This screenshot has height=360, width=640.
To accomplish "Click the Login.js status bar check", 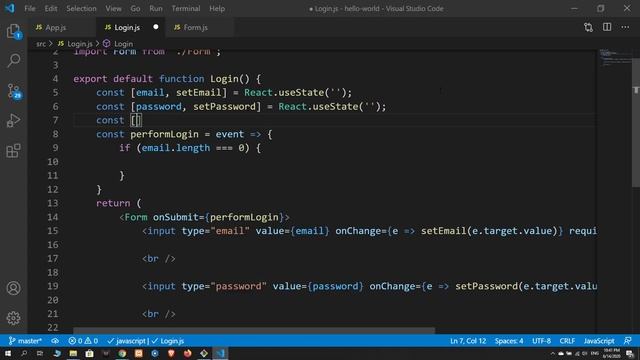I will [x=168, y=341].
